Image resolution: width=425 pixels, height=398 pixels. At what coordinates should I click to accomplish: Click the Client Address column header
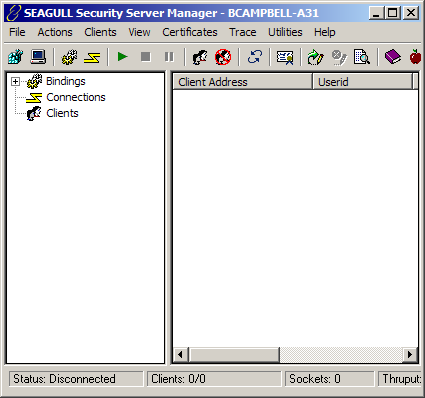coord(243,82)
